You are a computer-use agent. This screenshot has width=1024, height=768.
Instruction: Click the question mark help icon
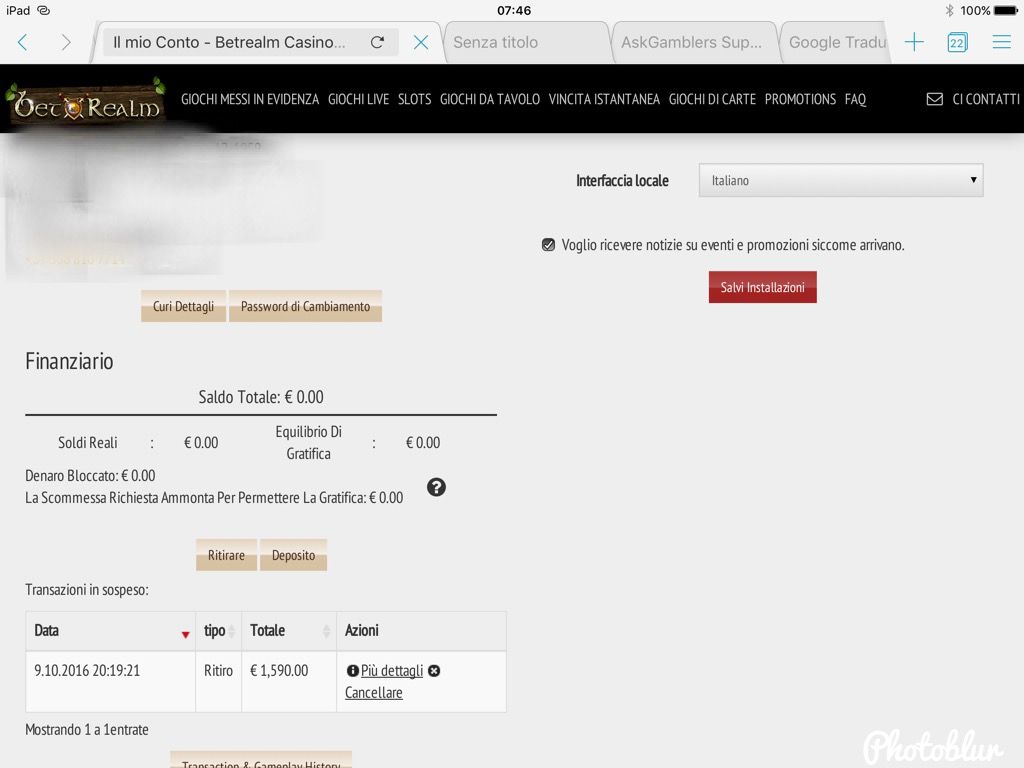[x=436, y=487]
